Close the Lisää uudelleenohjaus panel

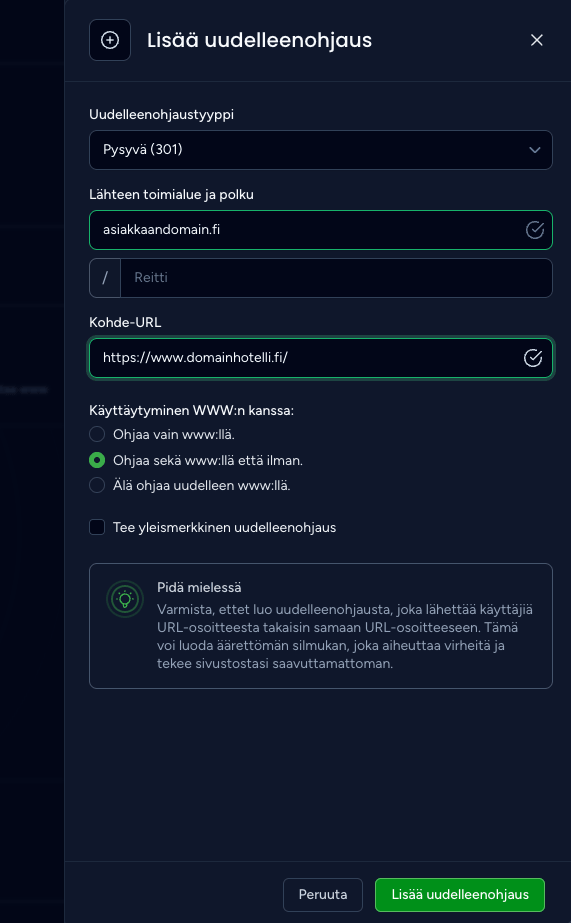tap(536, 40)
